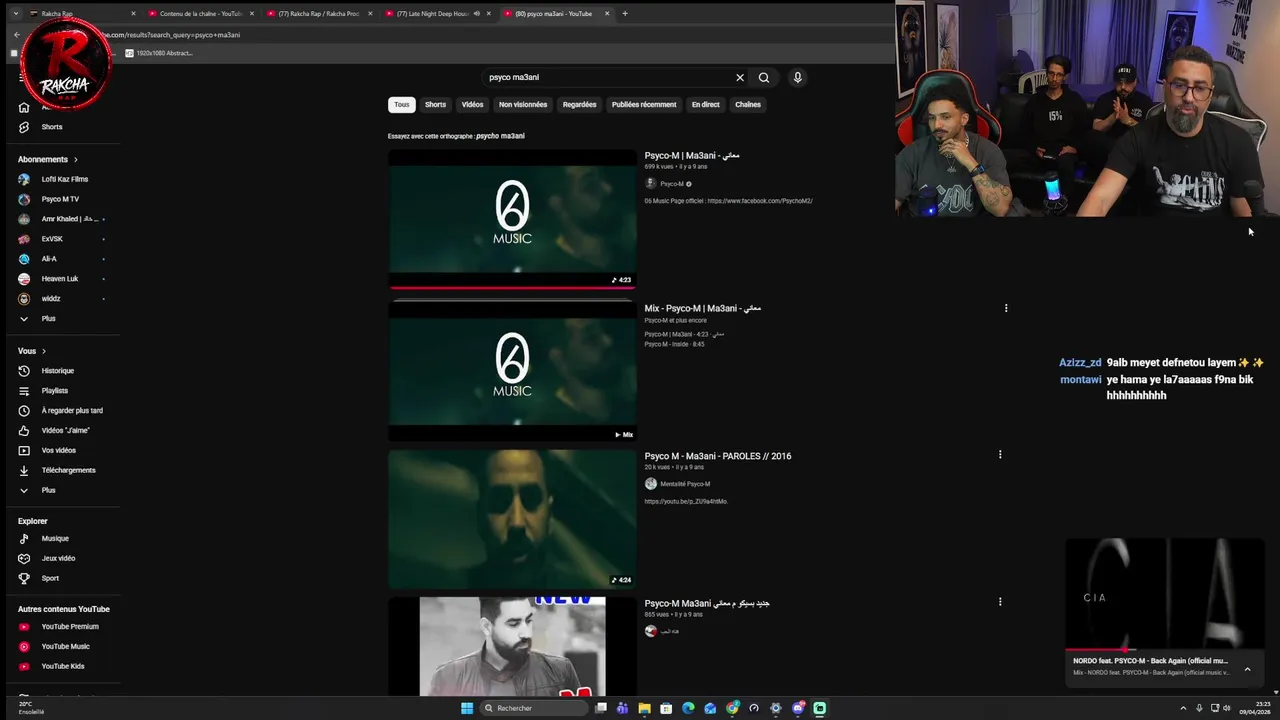Click the first video thumbnail progress bar
The width and height of the screenshot is (1280, 720).
512,287
